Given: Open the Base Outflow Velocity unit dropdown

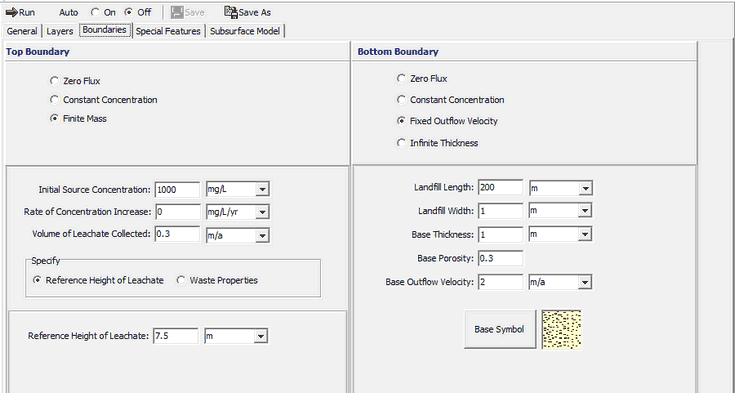Looking at the screenshot, I should click(585, 283).
